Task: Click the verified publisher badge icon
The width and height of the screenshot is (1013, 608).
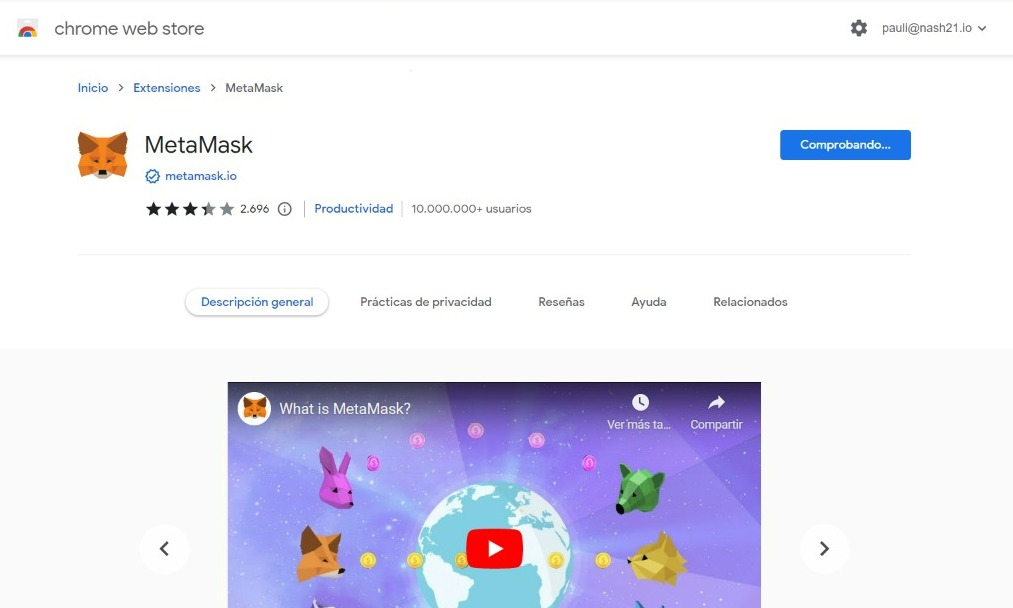Action: [152, 176]
